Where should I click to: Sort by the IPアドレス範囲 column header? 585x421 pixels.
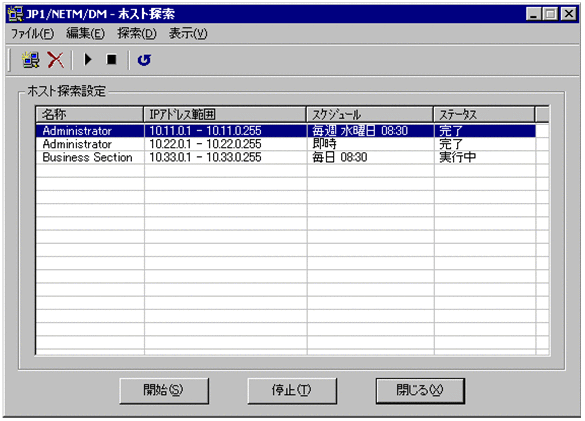coord(225,114)
